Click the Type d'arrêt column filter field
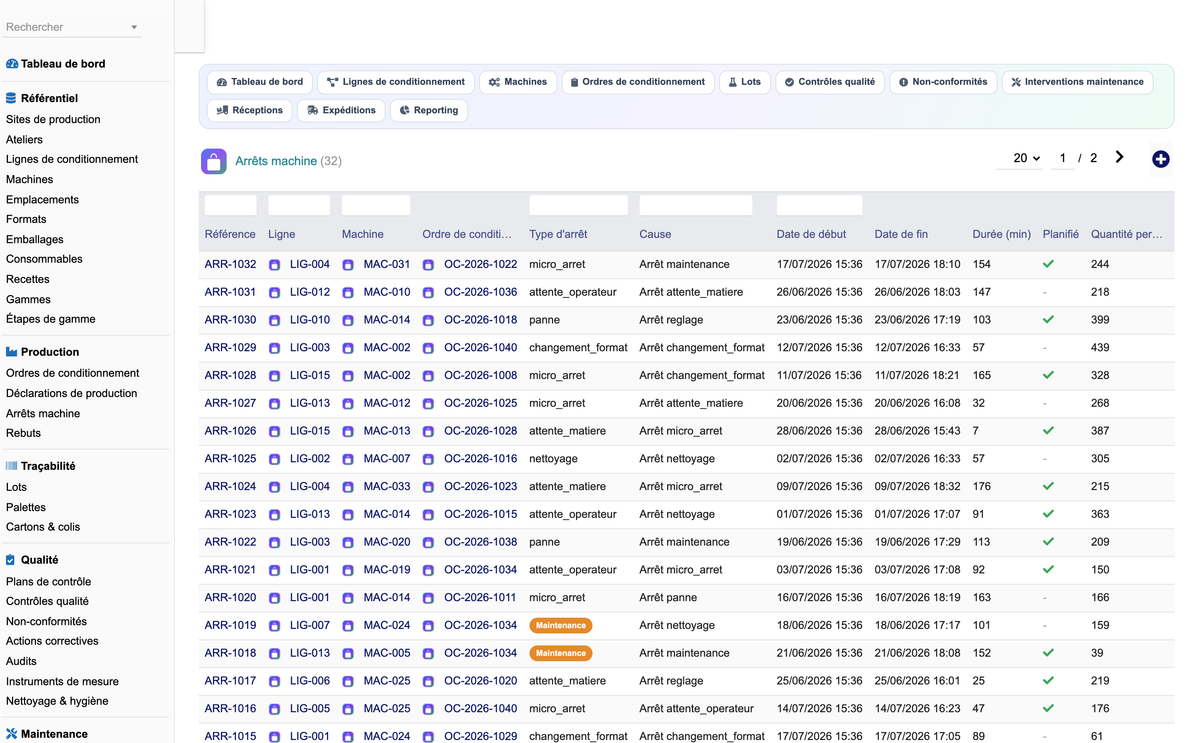This screenshot has width=1200, height=743. [579, 205]
